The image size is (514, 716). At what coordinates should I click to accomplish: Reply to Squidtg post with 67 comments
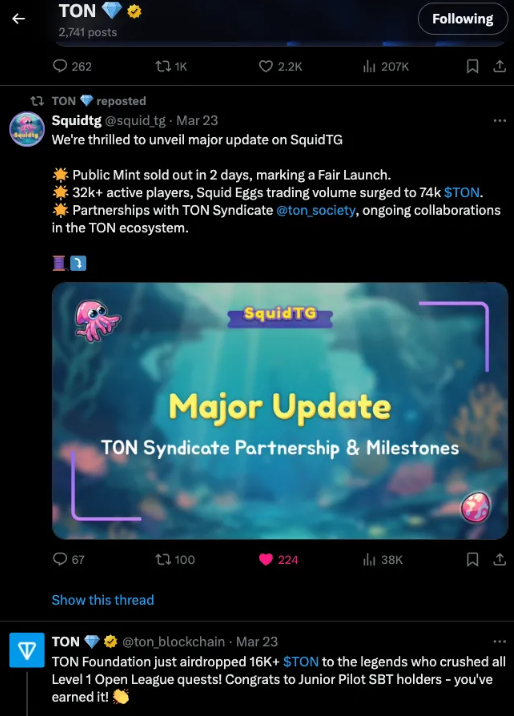69,559
